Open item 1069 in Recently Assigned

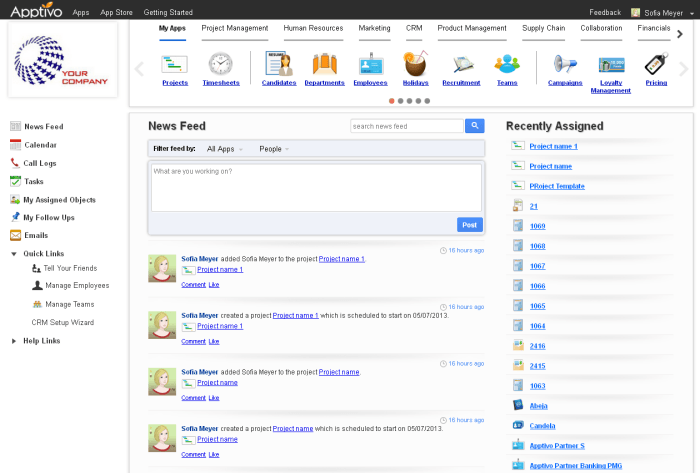point(538,226)
